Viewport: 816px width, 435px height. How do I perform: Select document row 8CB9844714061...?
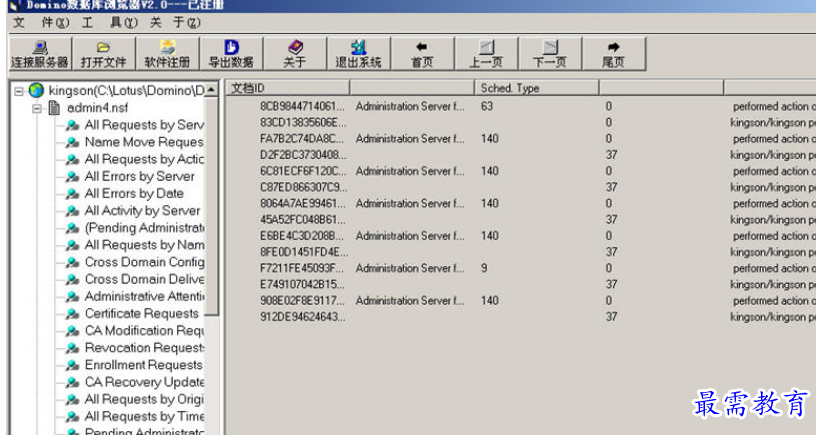click(520, 106)
